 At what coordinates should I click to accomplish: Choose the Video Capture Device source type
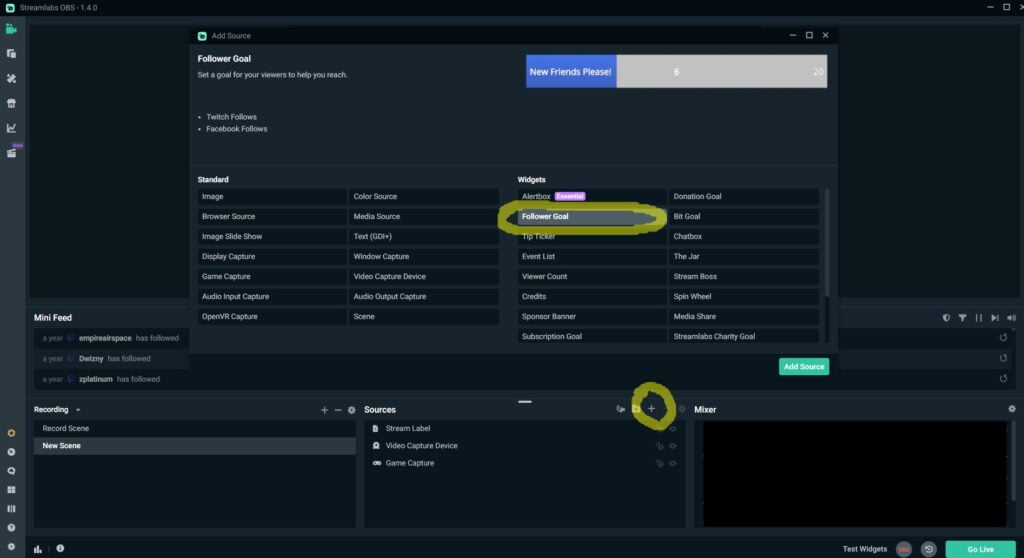(x=424, y=276)
